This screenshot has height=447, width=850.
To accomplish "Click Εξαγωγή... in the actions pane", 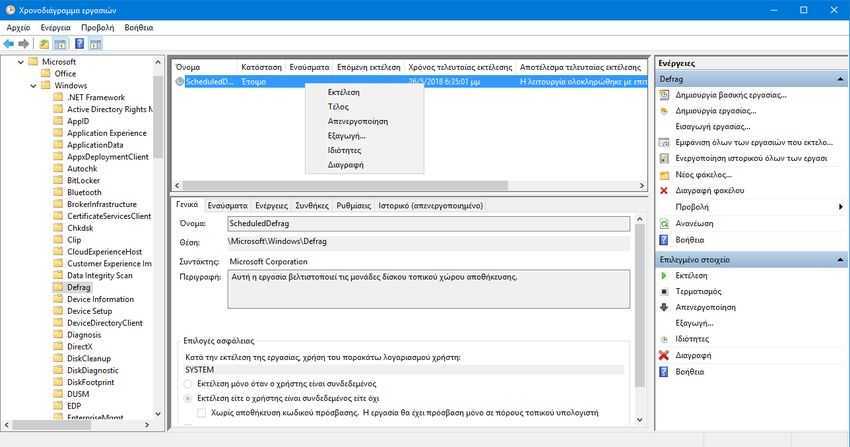I will tap(694, 323).
